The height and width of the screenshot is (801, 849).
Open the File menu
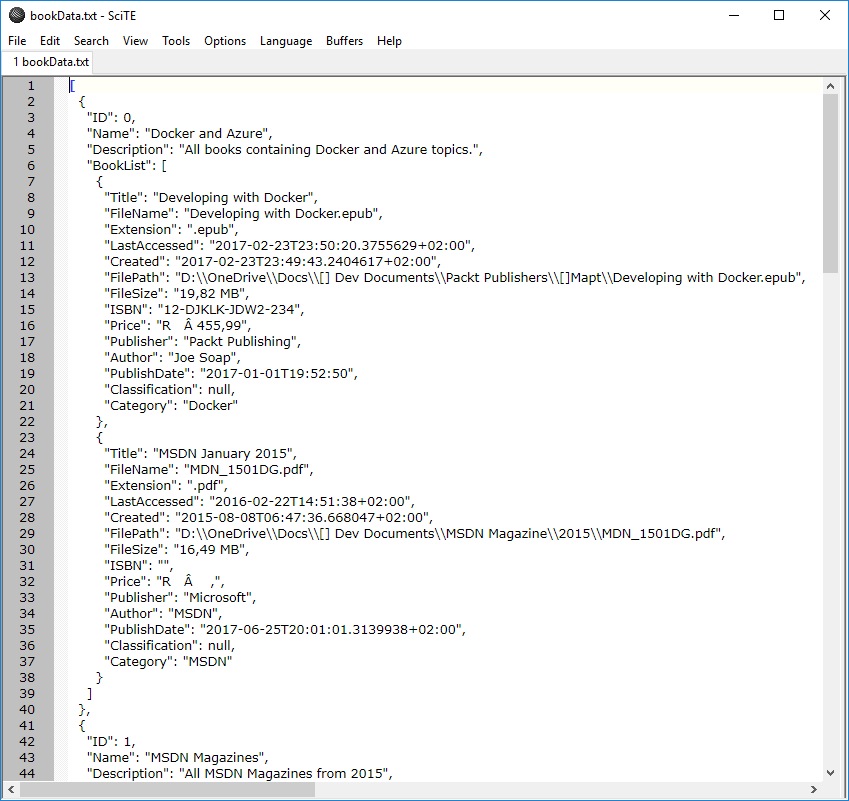17,41
